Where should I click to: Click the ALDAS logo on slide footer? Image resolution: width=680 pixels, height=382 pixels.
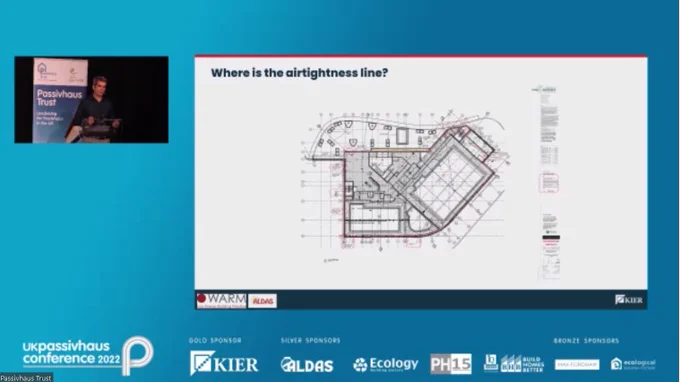coord(262,301)
